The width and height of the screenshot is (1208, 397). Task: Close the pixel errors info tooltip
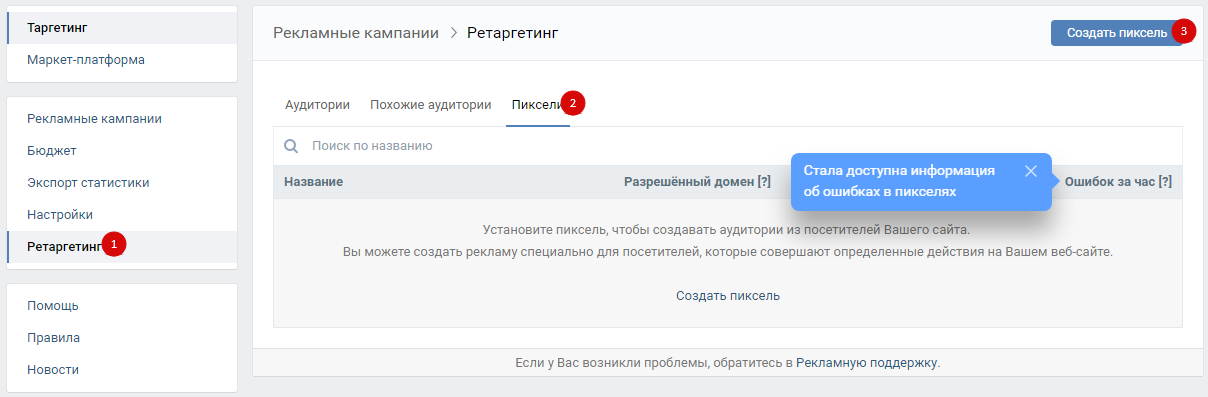point(1031,171)
